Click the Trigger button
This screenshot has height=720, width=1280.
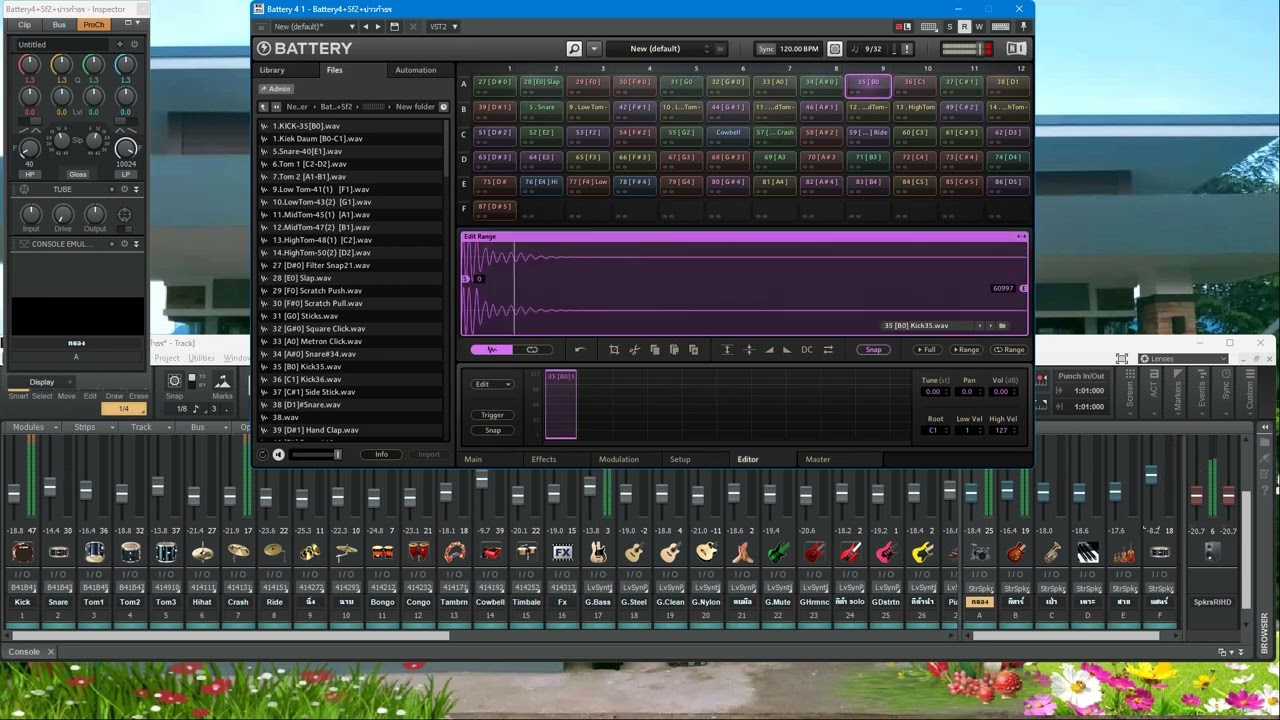[492, 415]
